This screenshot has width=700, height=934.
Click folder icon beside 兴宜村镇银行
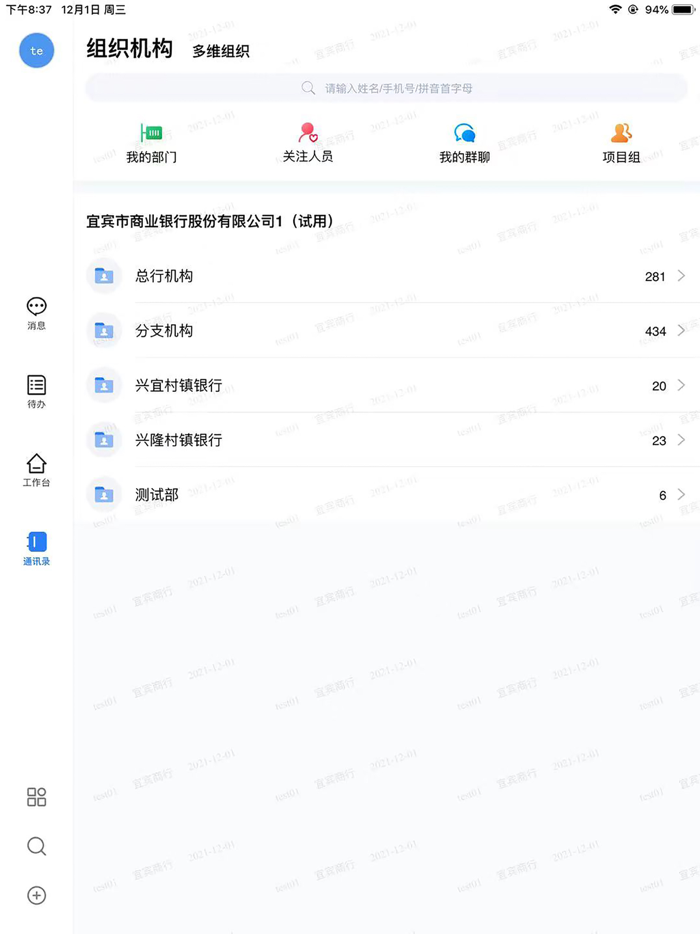click(104, 385)
